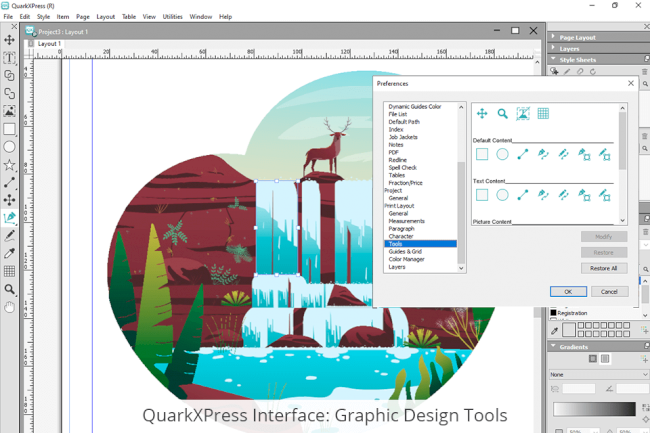
Task: Select Dynamic Guides Color in Preferences list
Action: (x=415, y=106)
